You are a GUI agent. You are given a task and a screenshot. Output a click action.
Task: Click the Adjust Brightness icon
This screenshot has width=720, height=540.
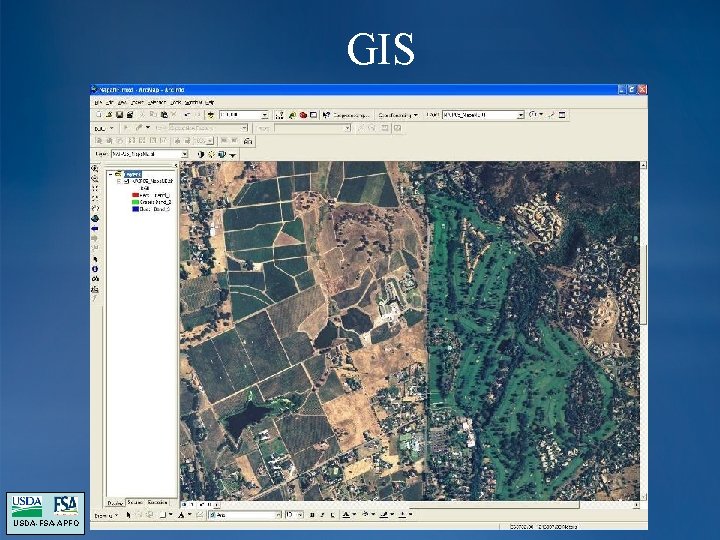click(211, 154)
